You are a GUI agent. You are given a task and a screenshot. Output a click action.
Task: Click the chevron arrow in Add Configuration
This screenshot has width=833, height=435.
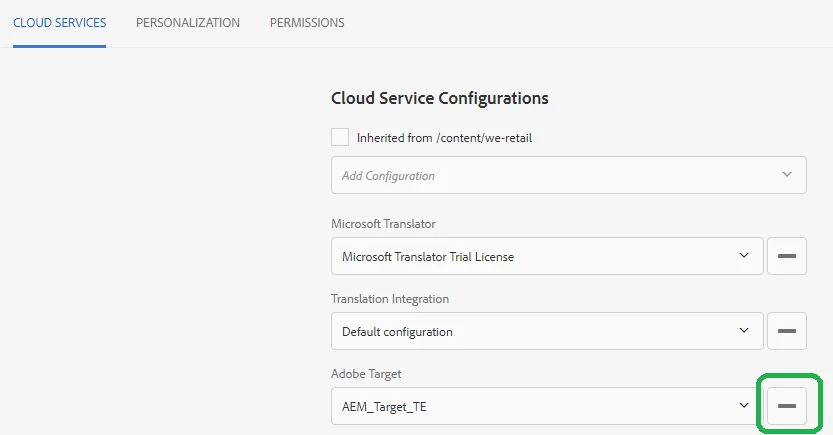786,175
